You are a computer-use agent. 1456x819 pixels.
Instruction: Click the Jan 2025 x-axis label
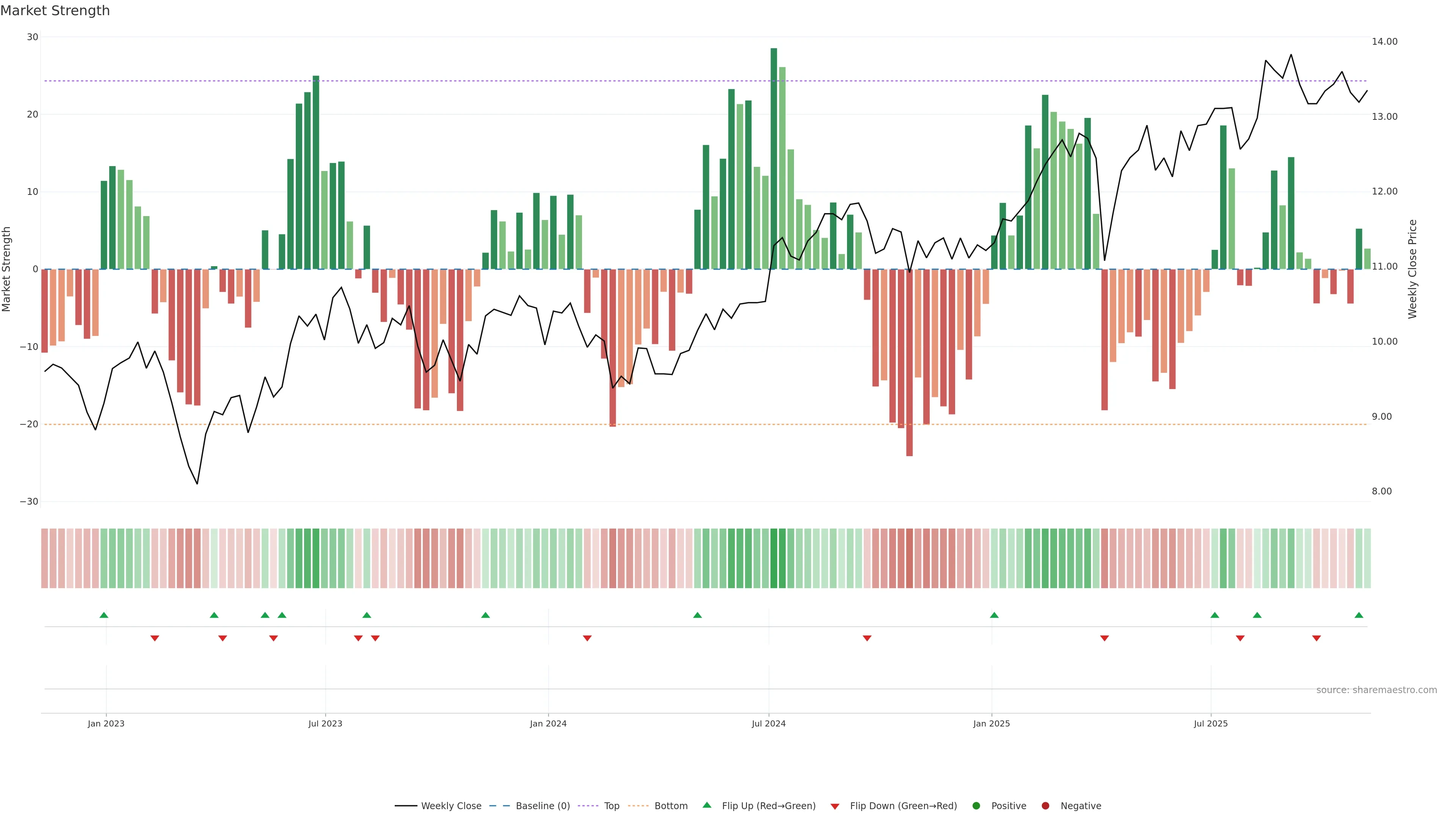[992, 723]
